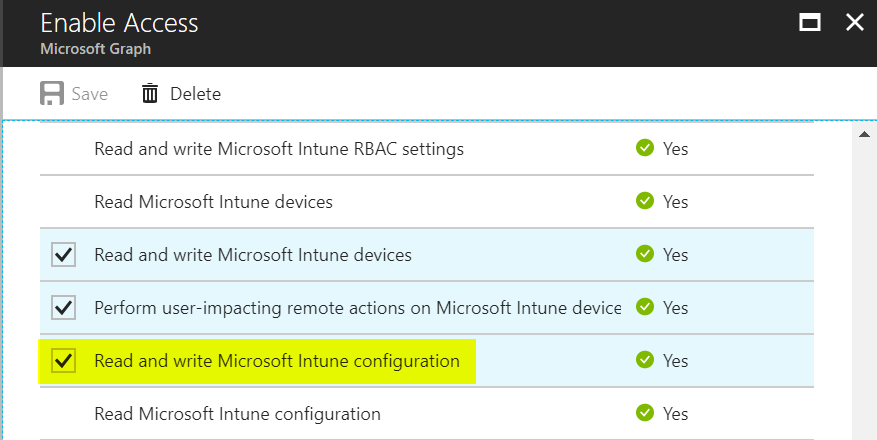This screenshot has width=877, height=440.
Task: Close the Enable Access blade
Action: click(x=854, y=23)
